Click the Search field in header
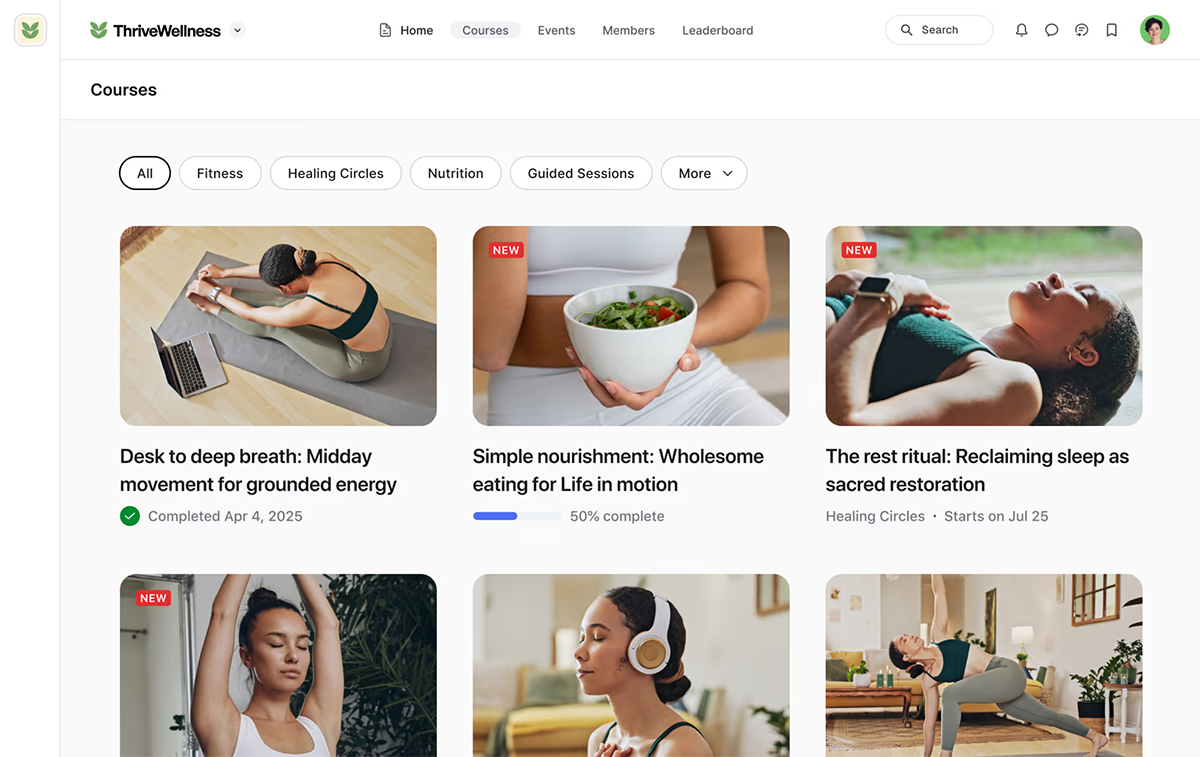The image size is (1200, 757). pos(939,30)
